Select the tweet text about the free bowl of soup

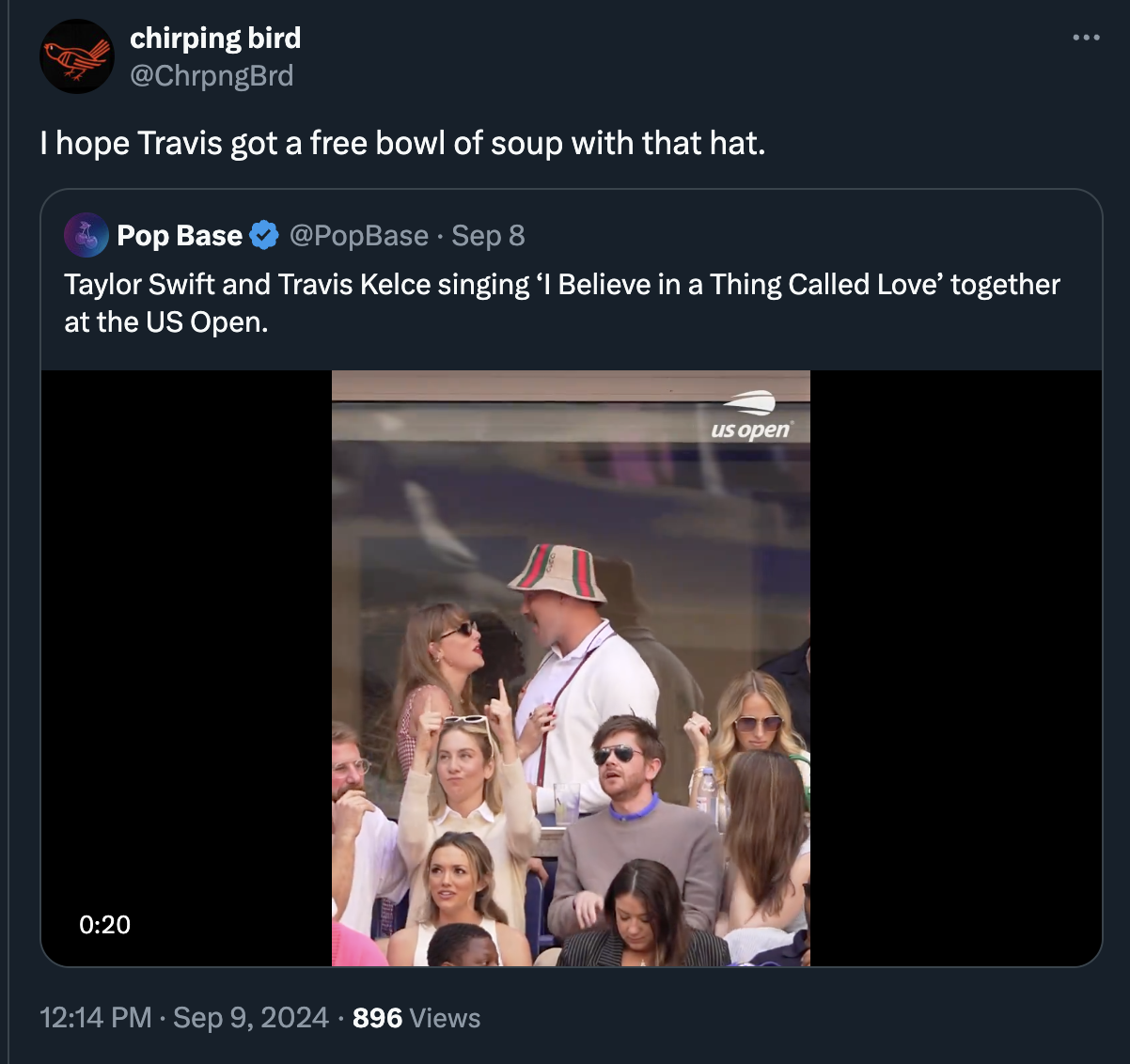[404, 143]
